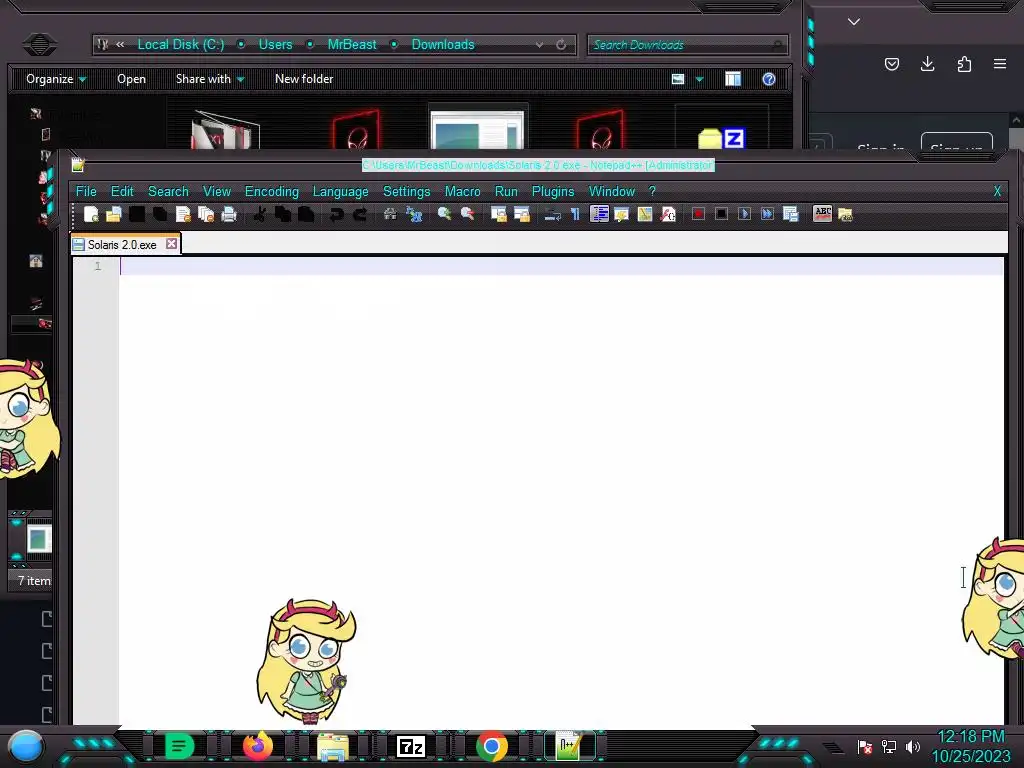1024x768 pixels.
Task: Start macro recording with red button
Action: pyautogui.click(x=698, y=214)
